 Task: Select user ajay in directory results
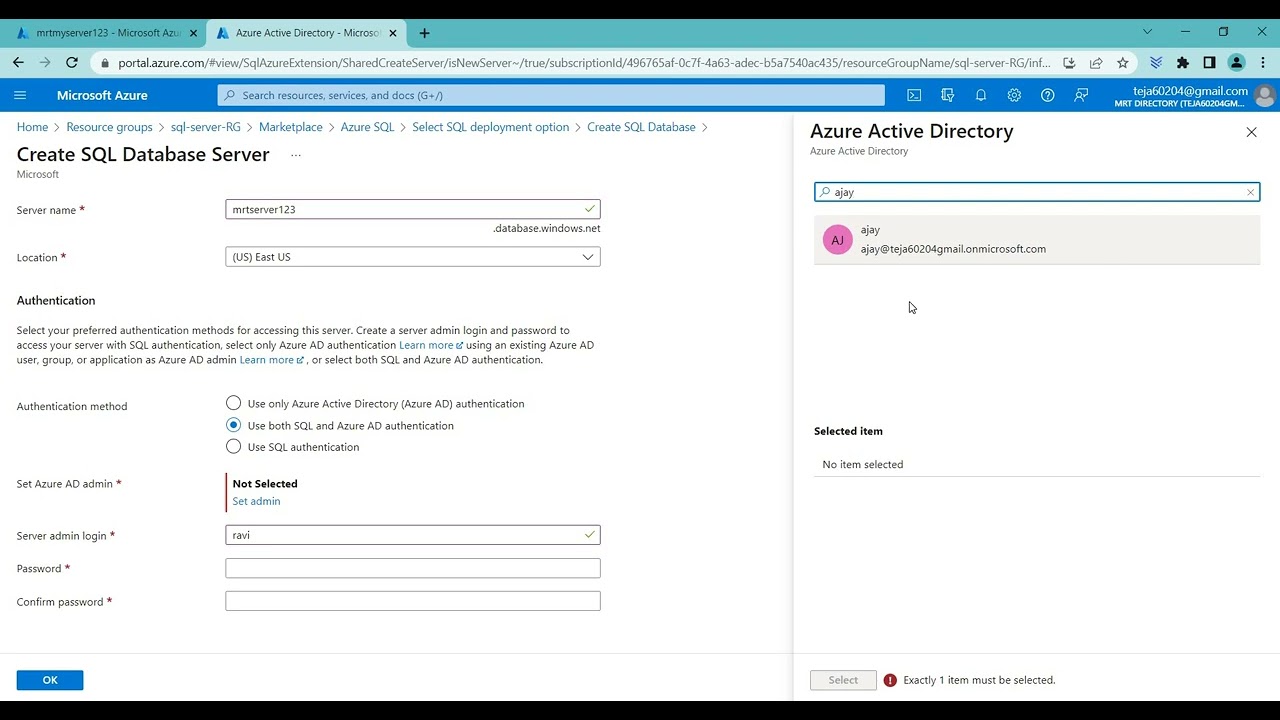pos(1037,240)
